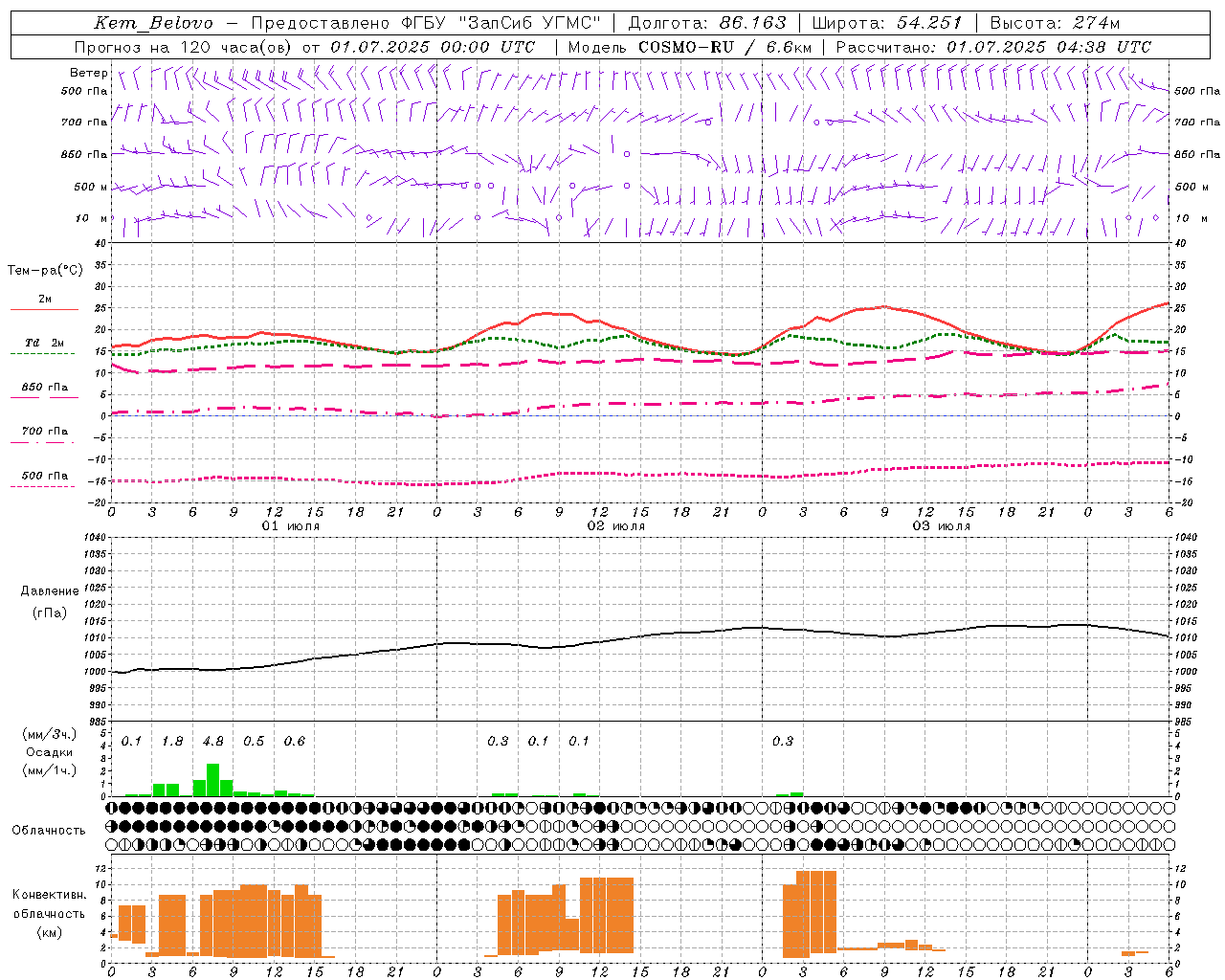
Task: Click the Конвективн. облачность label
Action: coord(49,904)
